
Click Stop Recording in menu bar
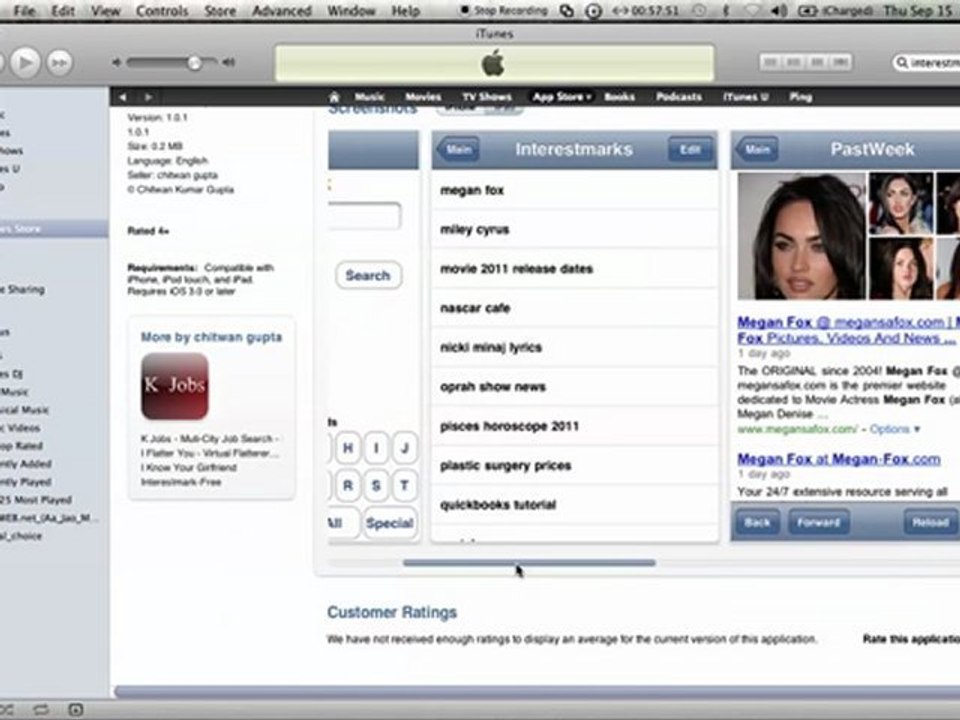pos(503,10)
